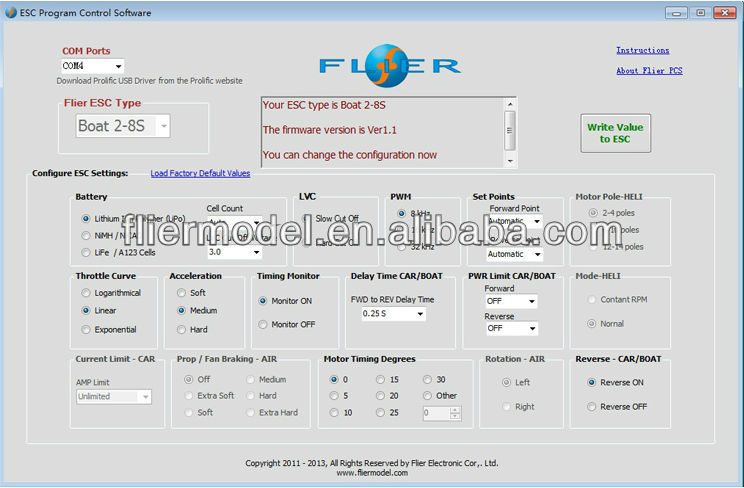Choose Soft acceleration
The image size is (744, 488).
tap(181, 293)
